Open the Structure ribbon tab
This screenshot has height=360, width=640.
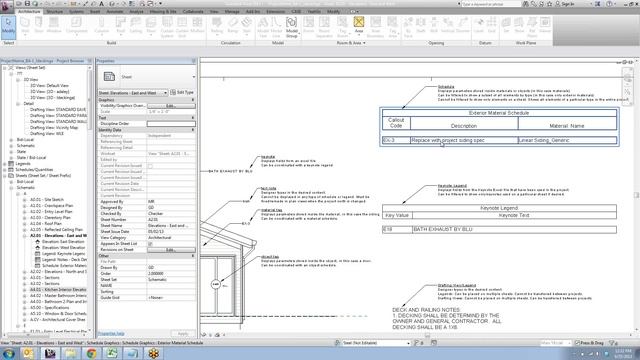55,11
